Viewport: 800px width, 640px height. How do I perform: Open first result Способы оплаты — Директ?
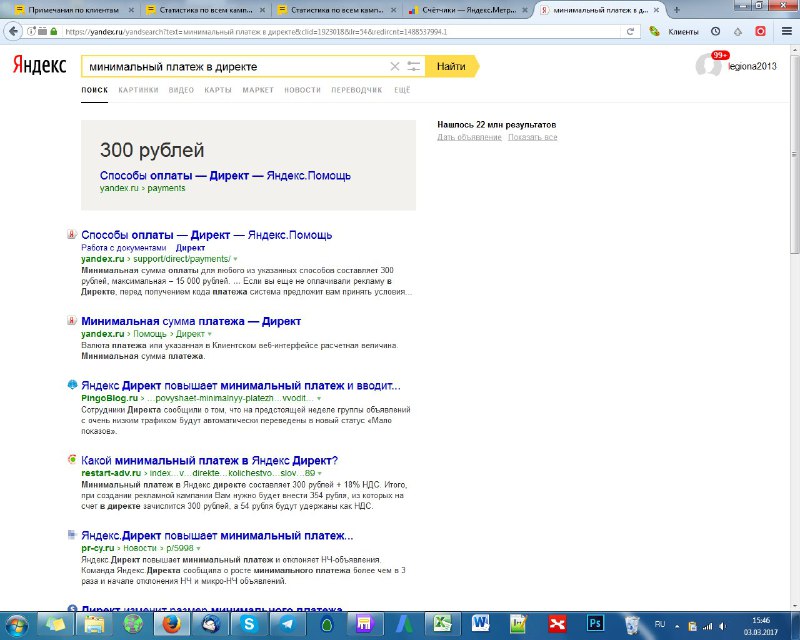[207, 235]
